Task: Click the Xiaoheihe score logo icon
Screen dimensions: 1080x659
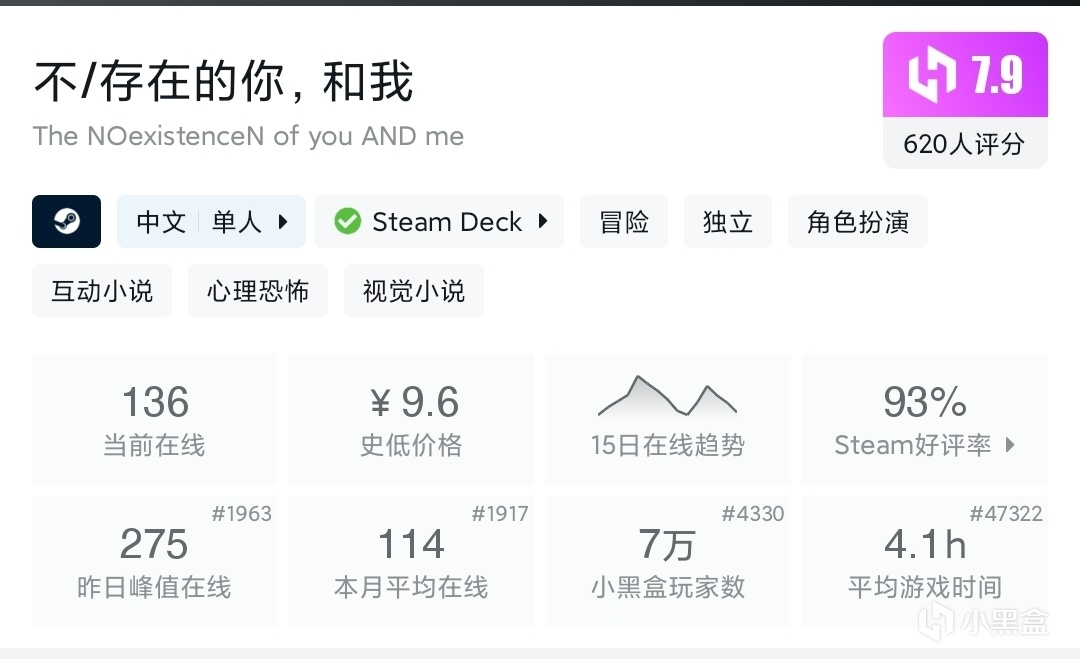Action: [931, 75]
